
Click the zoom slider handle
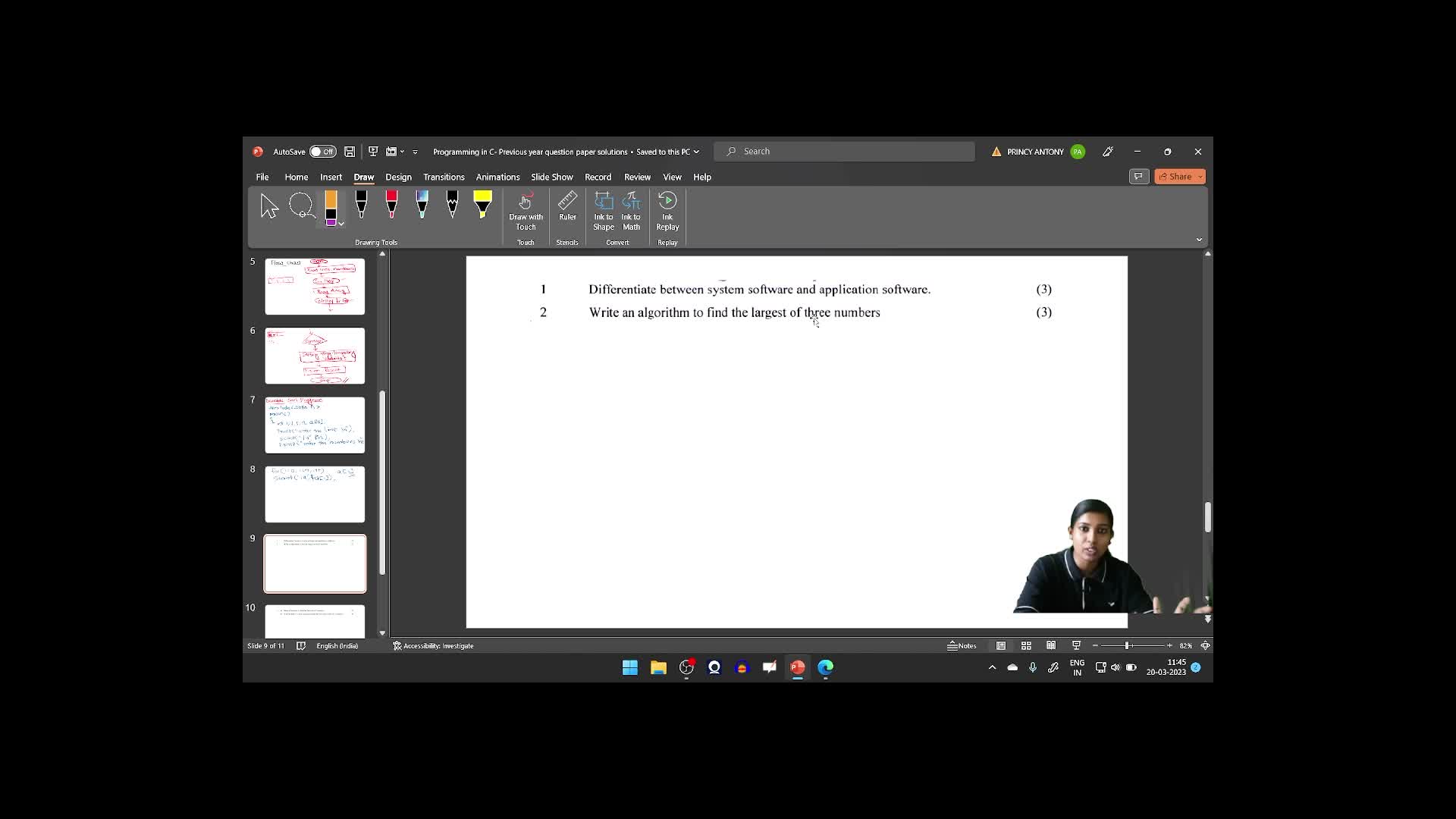(1128, 645)
